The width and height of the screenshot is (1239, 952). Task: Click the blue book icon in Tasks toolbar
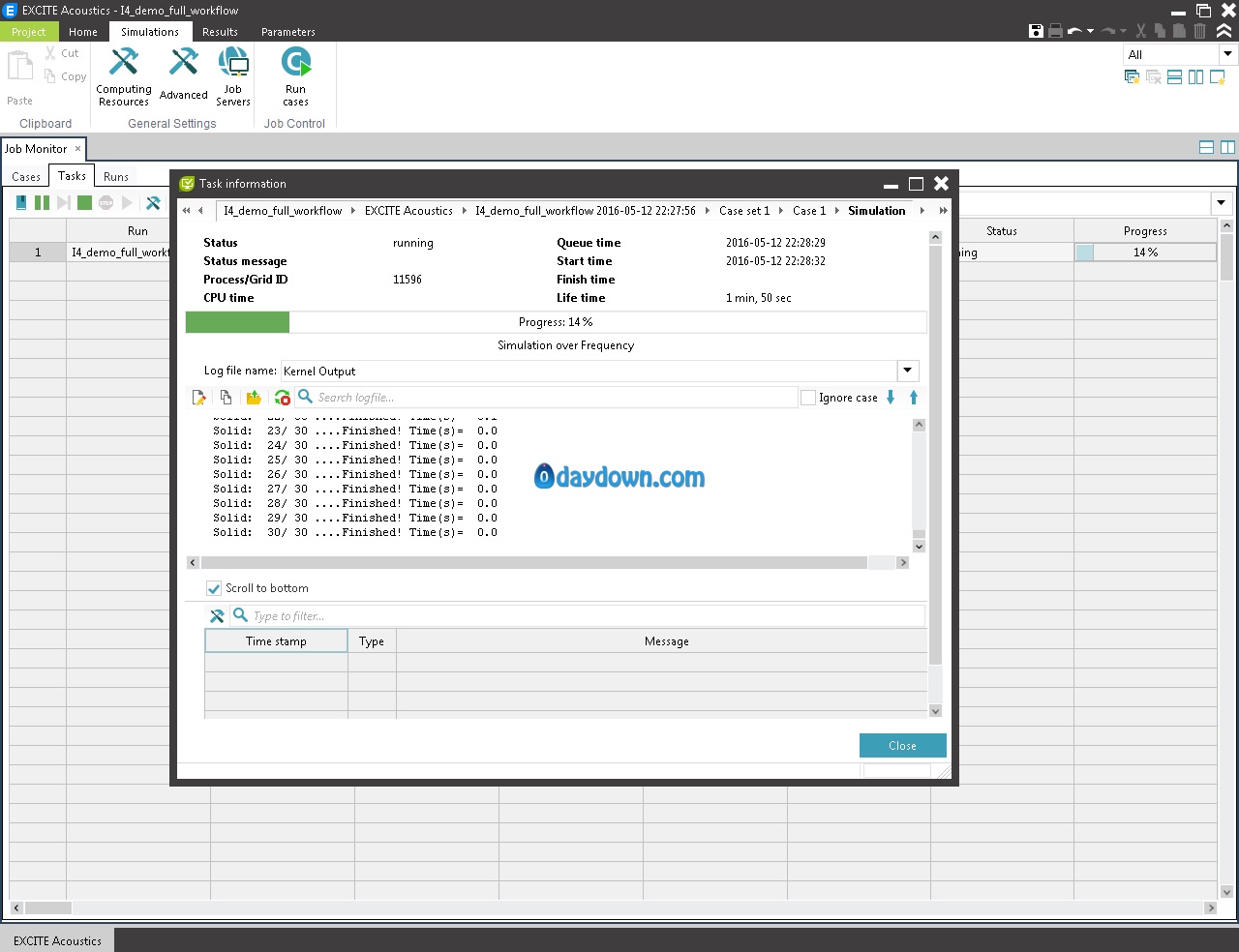point(21,202)
